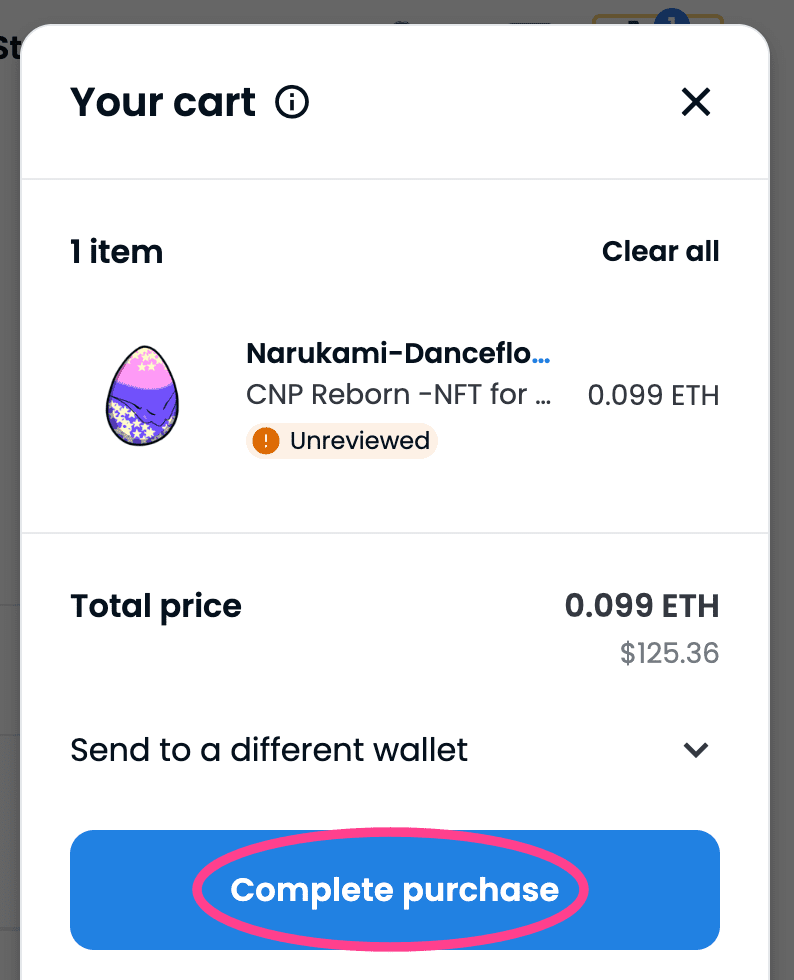Click the blue ellipsis after Narukami-Danceflo
Screen dimensions: 794x980
point(541,355)
